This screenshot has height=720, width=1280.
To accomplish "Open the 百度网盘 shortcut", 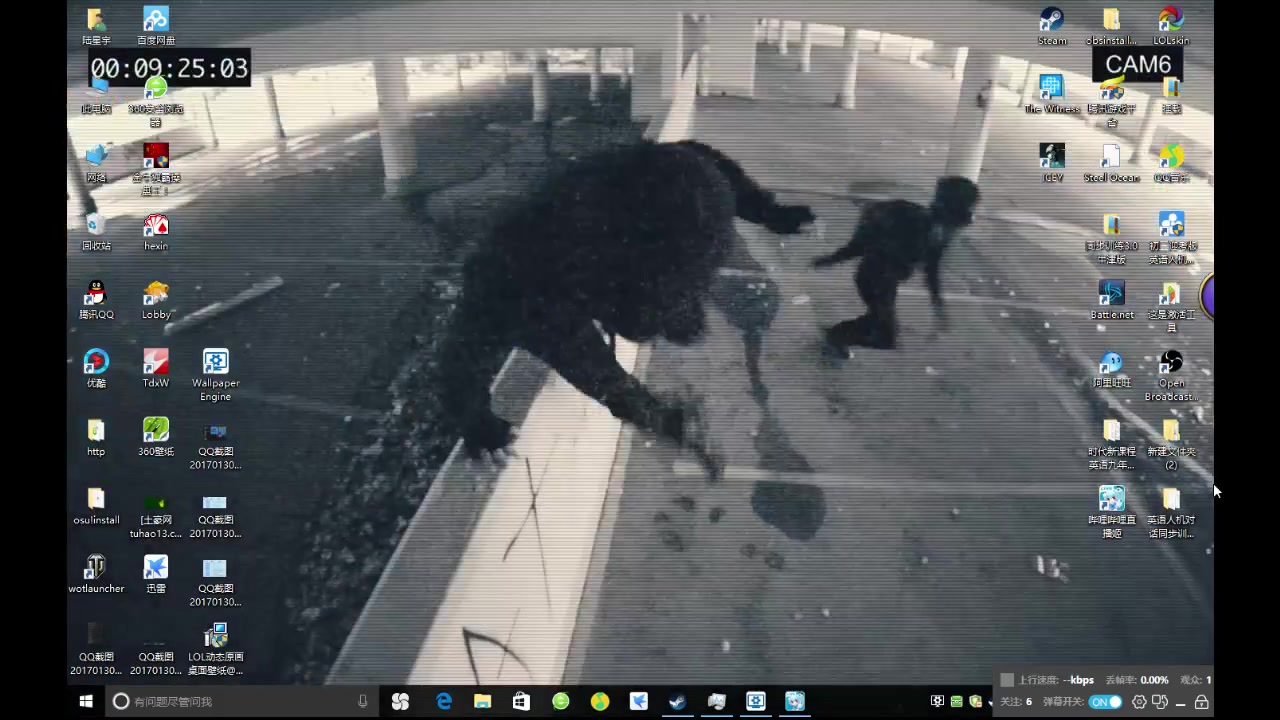I will coord(156,26).
